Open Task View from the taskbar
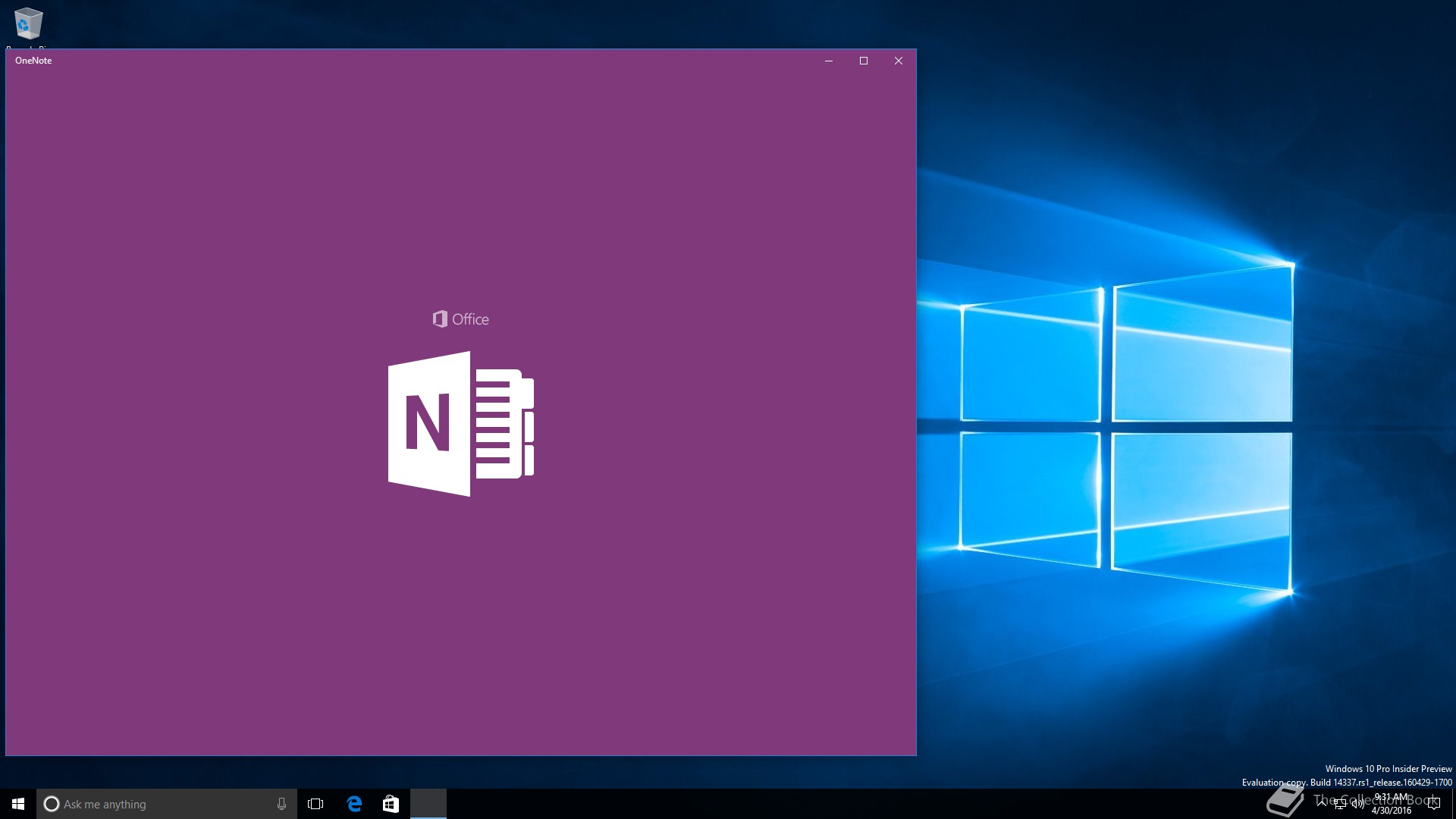 315,804
